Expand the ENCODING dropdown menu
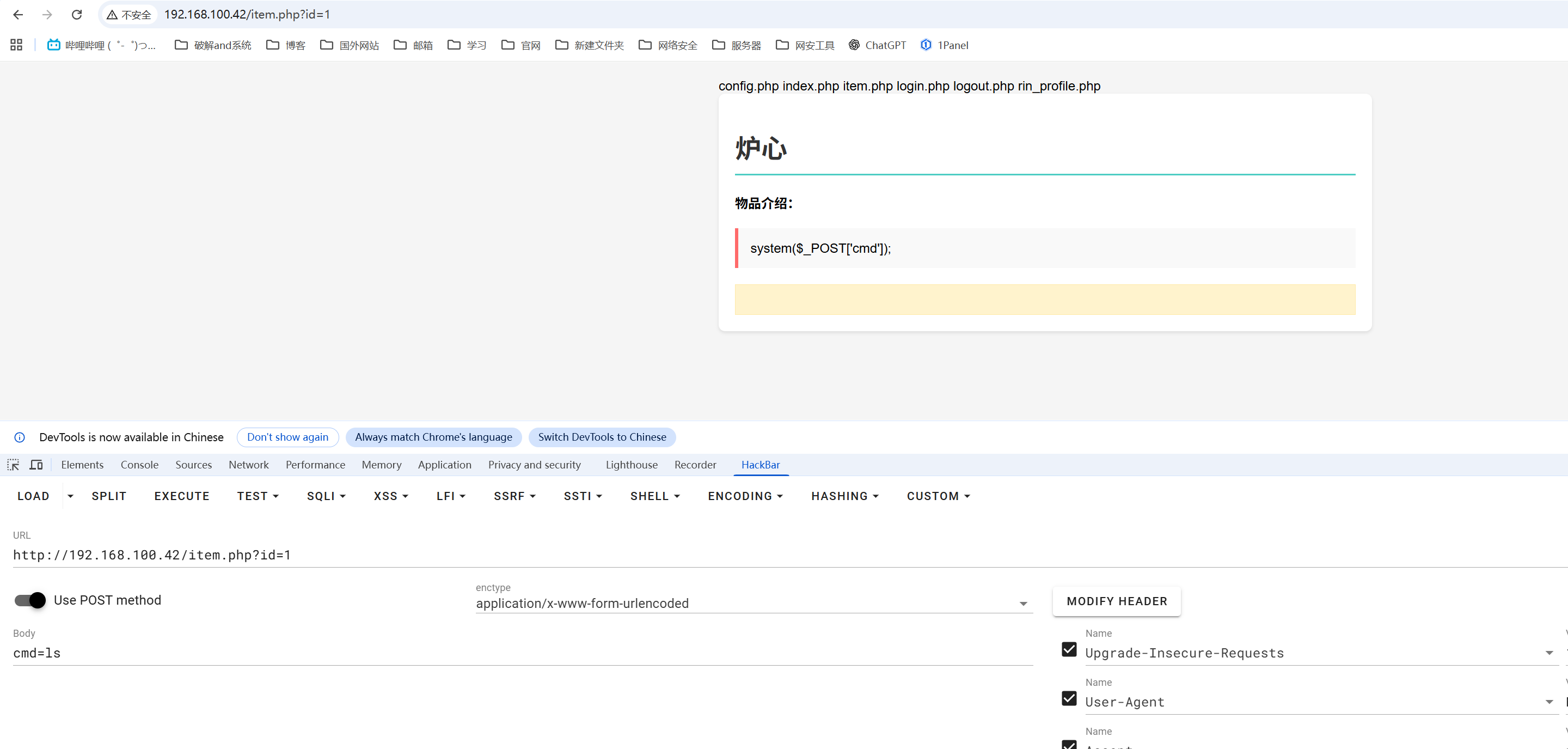The height and width of the screenshot is (749, 1568). pyautogui.click(x=745, y=496)
